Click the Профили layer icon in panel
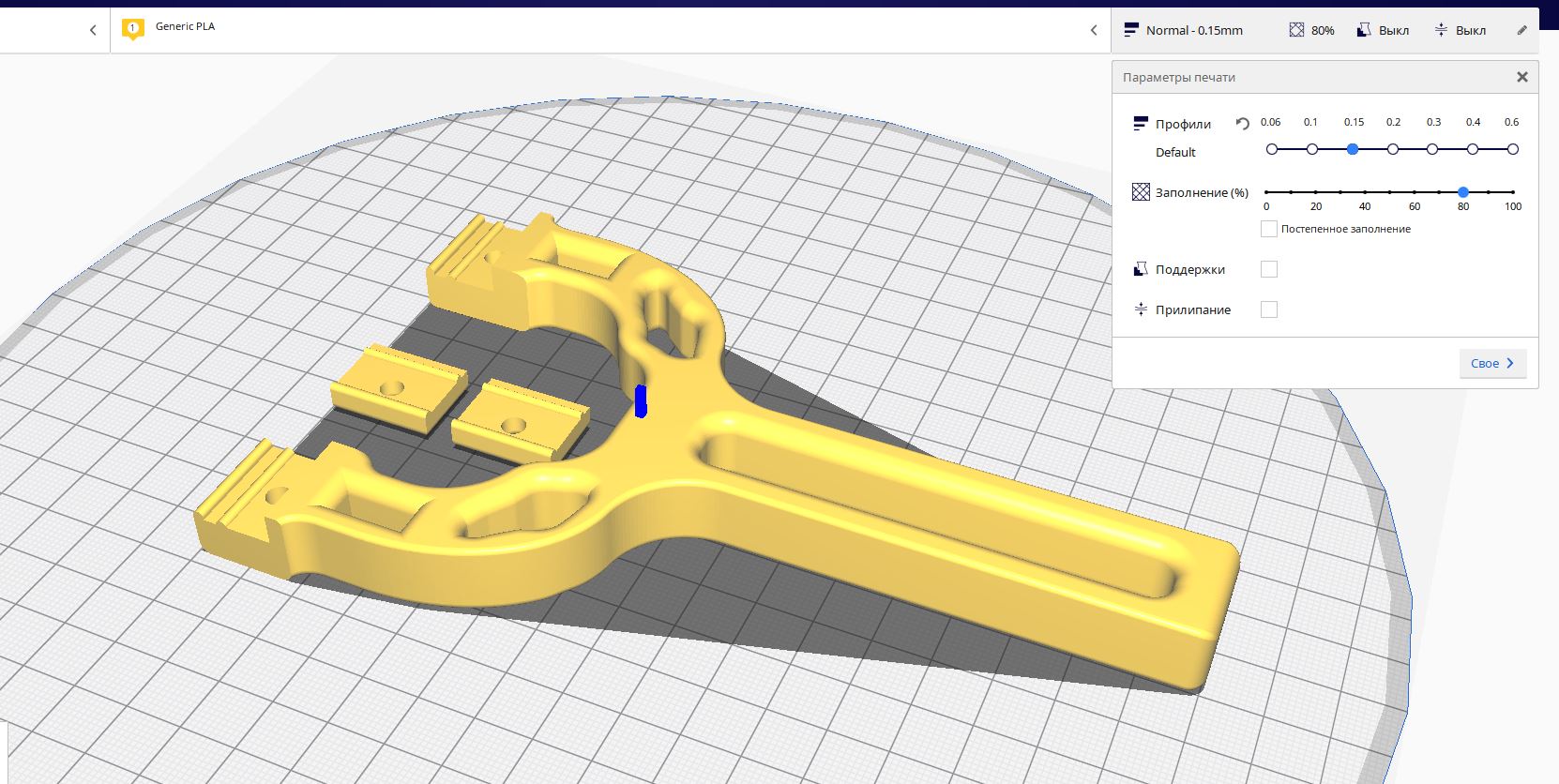 (1141, 124)
